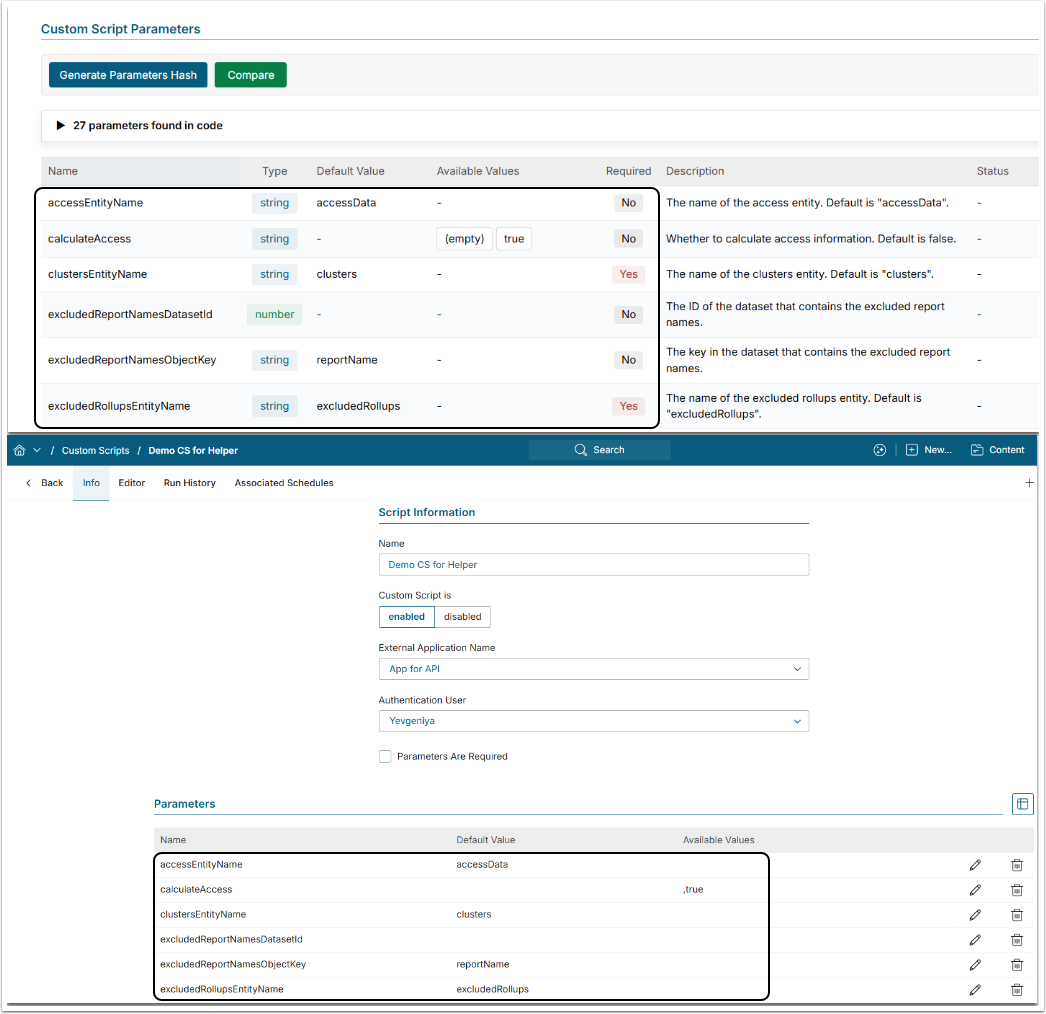This screenshot has width=1046, height=1014.
Task: Open the External Application Name dropdown
Action: tap(593, 669)
